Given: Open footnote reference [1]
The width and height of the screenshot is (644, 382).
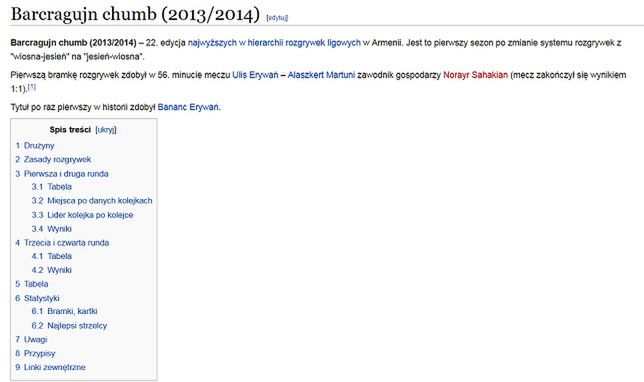Looking at the screenshot, I should 32,87.
